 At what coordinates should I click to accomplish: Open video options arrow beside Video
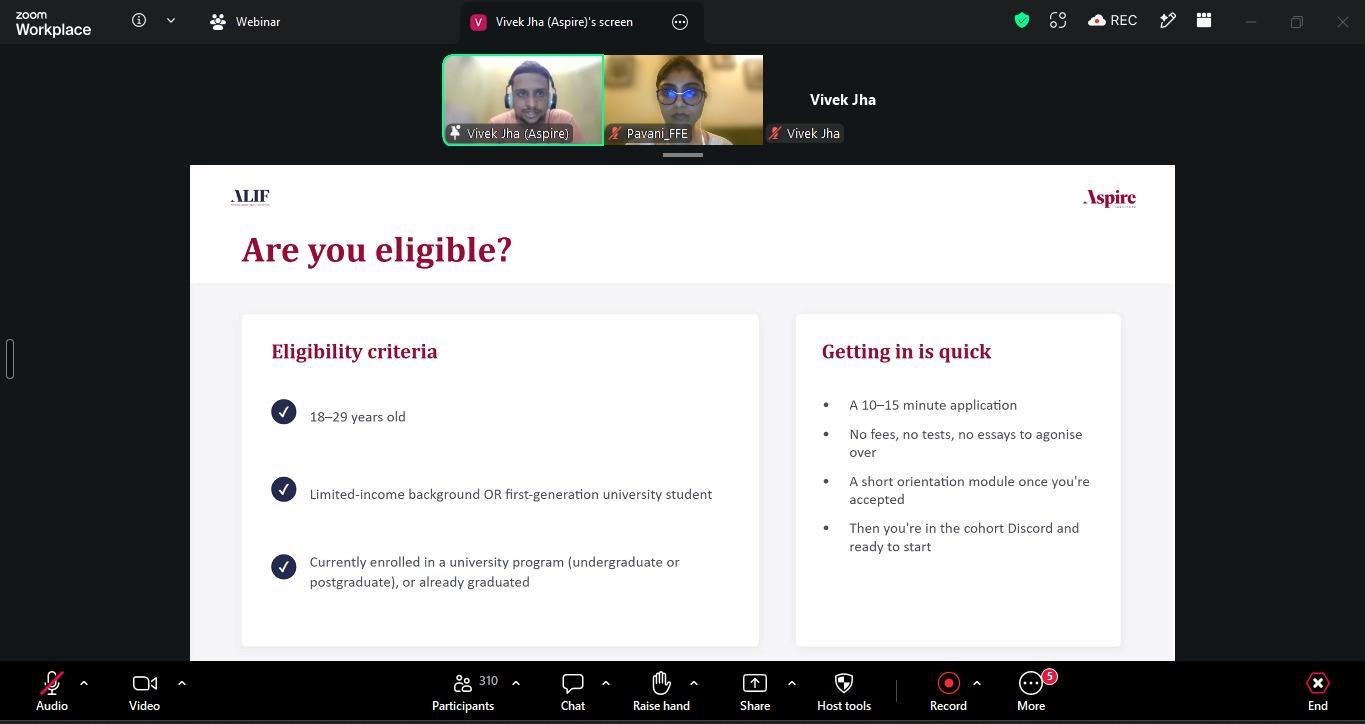click(182, 683)
